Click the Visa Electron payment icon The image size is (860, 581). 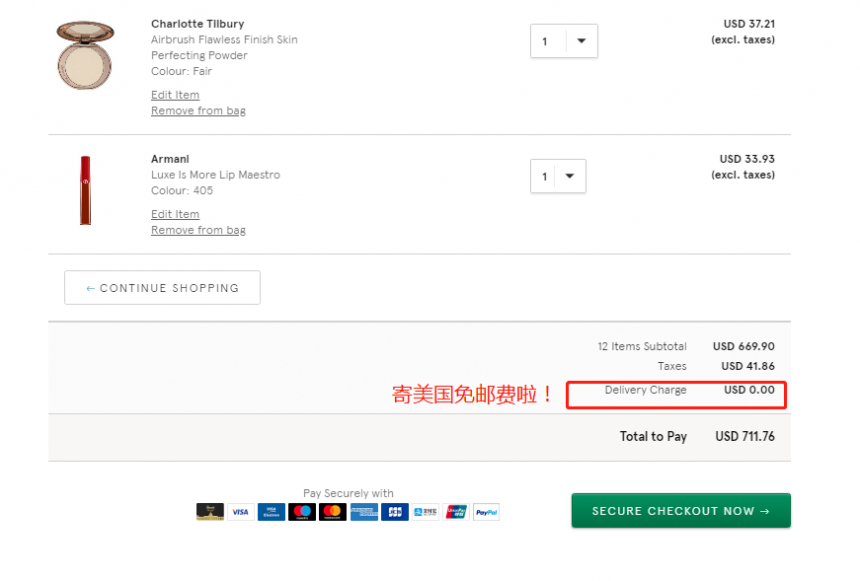pos(271,511)
